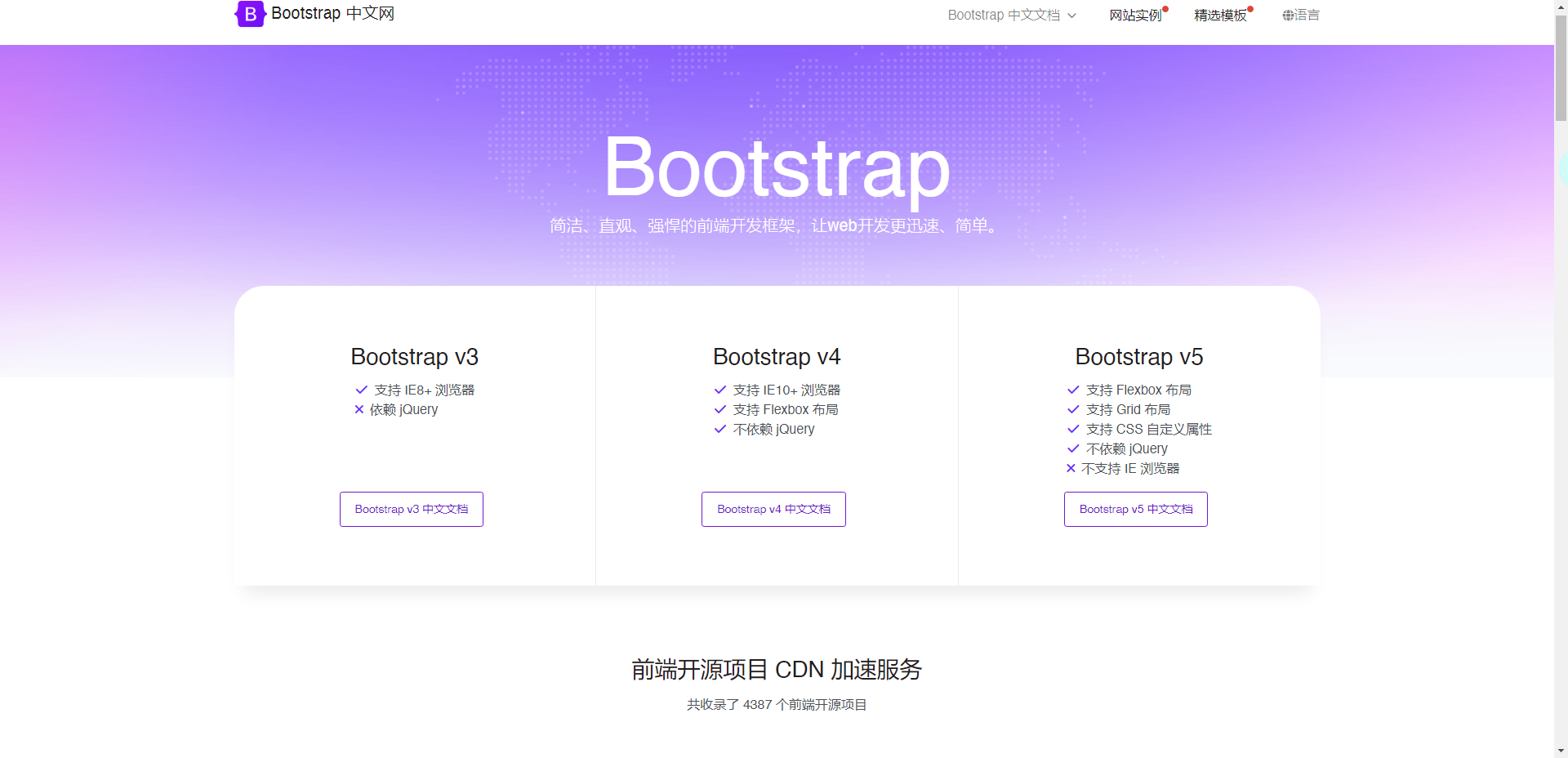Open the 语言 language menu

1301,16
